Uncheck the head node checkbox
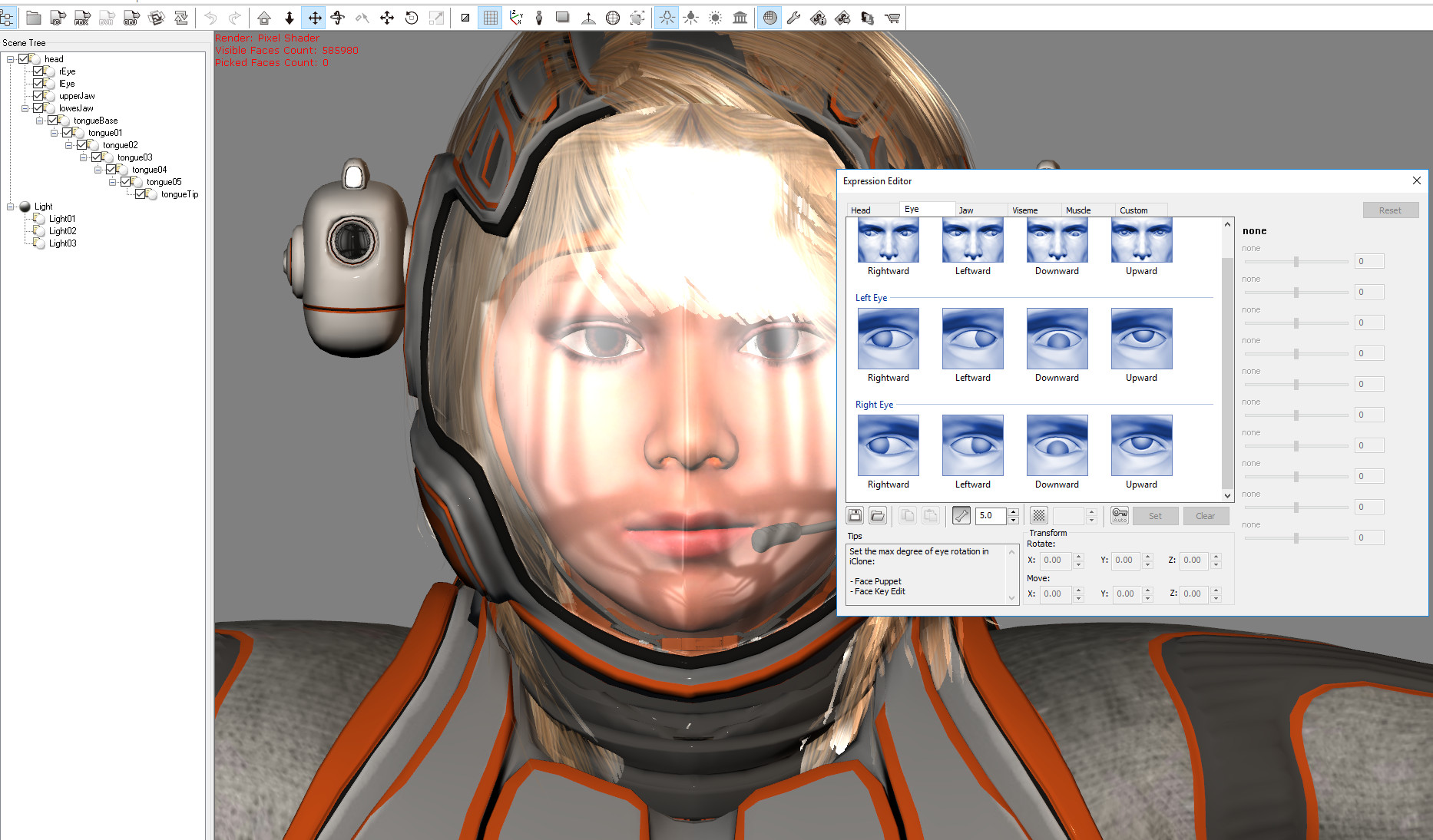 [x=24, y=59]
